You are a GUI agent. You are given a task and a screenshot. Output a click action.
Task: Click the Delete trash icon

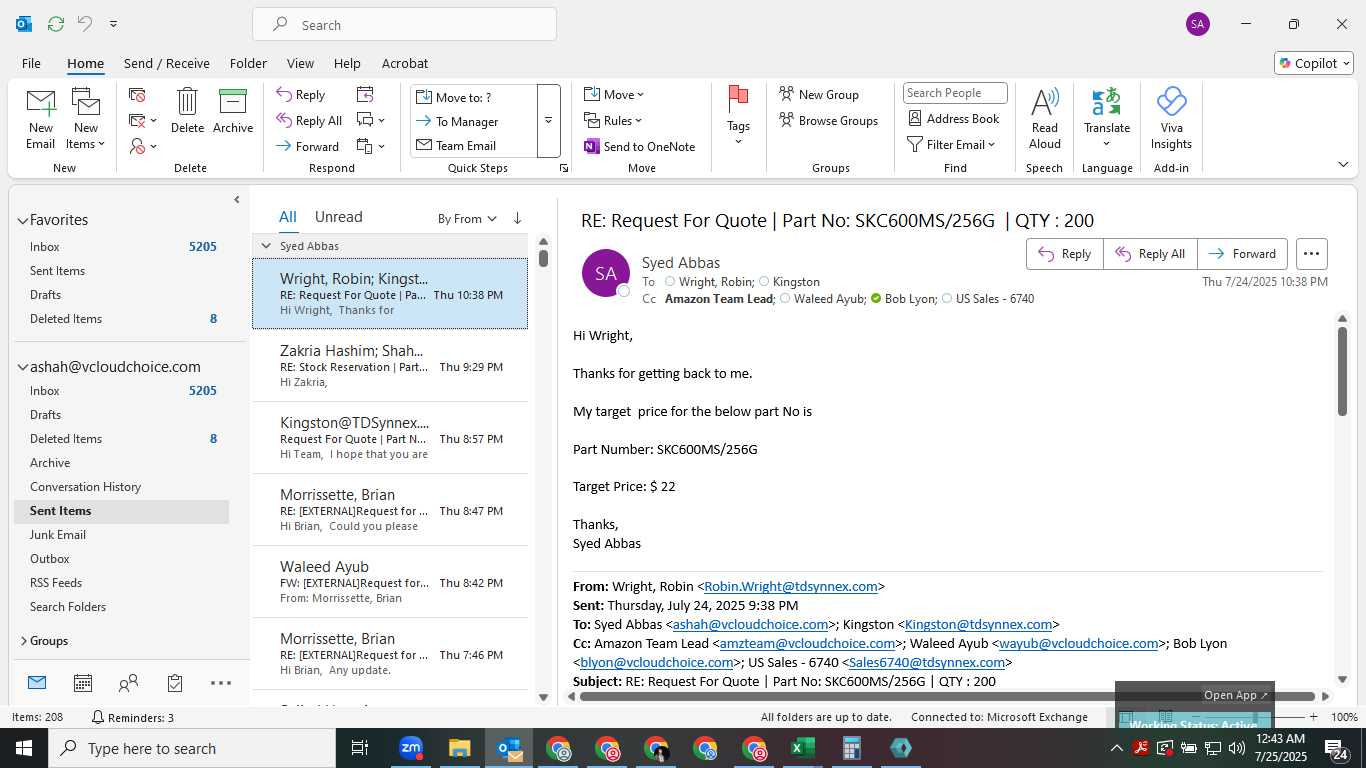pos(187,110)
